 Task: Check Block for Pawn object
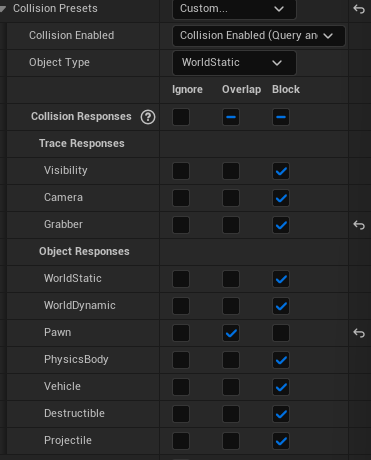(x=281, y=333)
